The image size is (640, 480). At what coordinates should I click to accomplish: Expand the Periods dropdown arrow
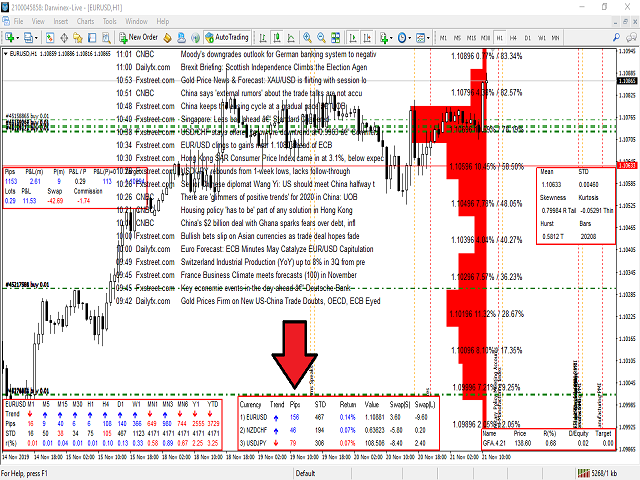click(409, 38)
